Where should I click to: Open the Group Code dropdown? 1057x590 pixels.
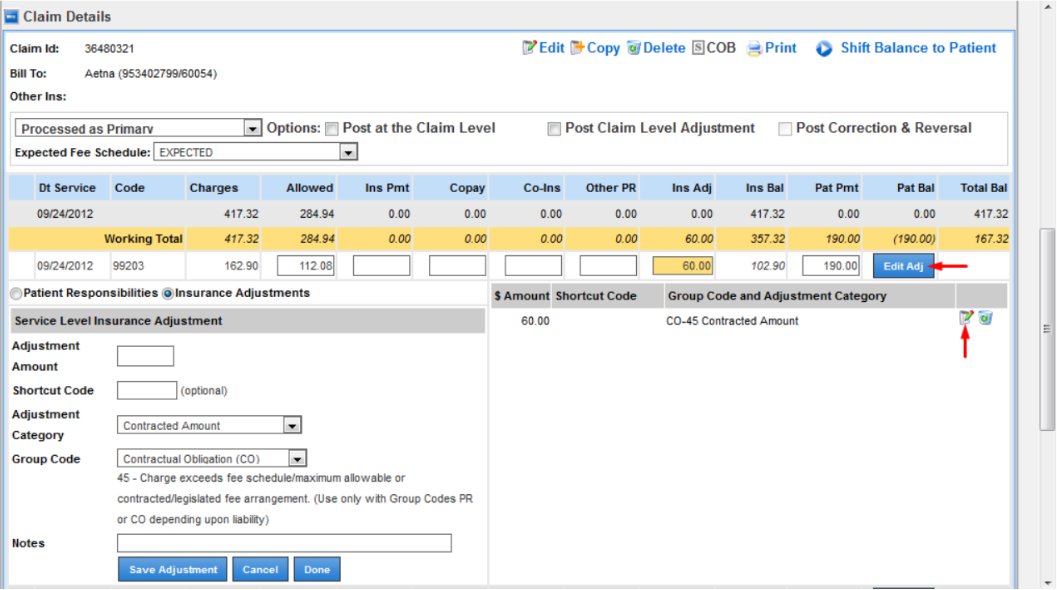296,459
